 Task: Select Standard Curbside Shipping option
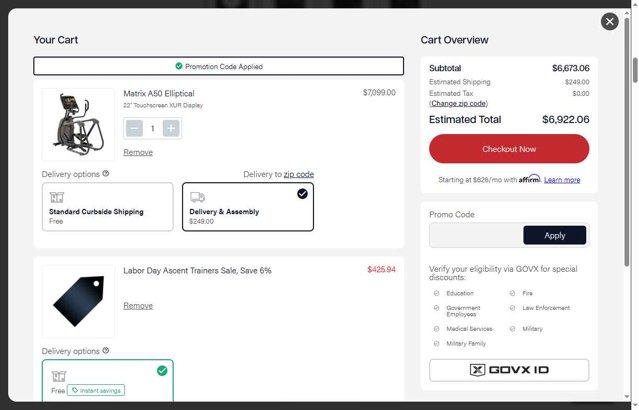[108, 207]
